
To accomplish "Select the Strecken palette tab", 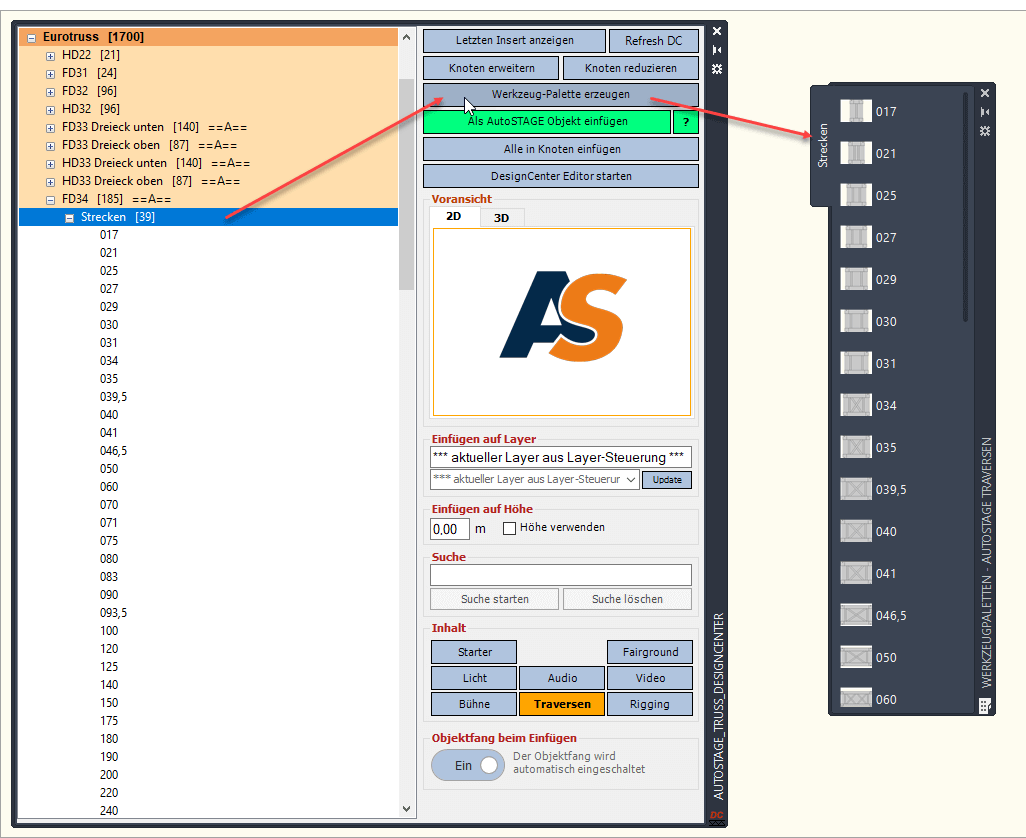I will [823, 145].
